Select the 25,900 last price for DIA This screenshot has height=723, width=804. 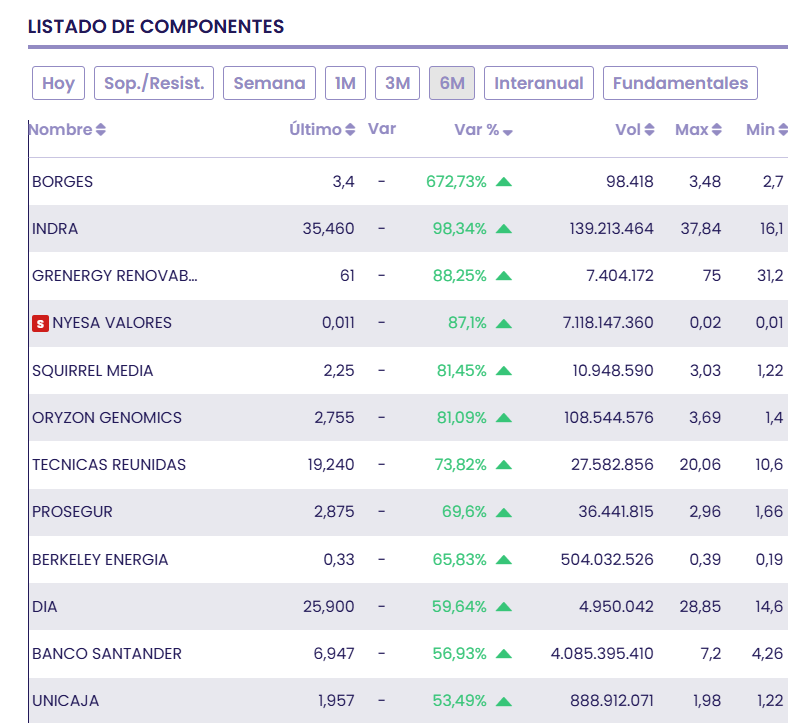(329, 607)
